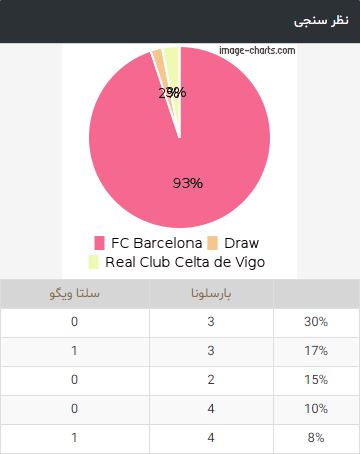Click the Real Club Celta de Vigo label
The height and width of the screenshot is (454, 361).
(x=185, y=262)
